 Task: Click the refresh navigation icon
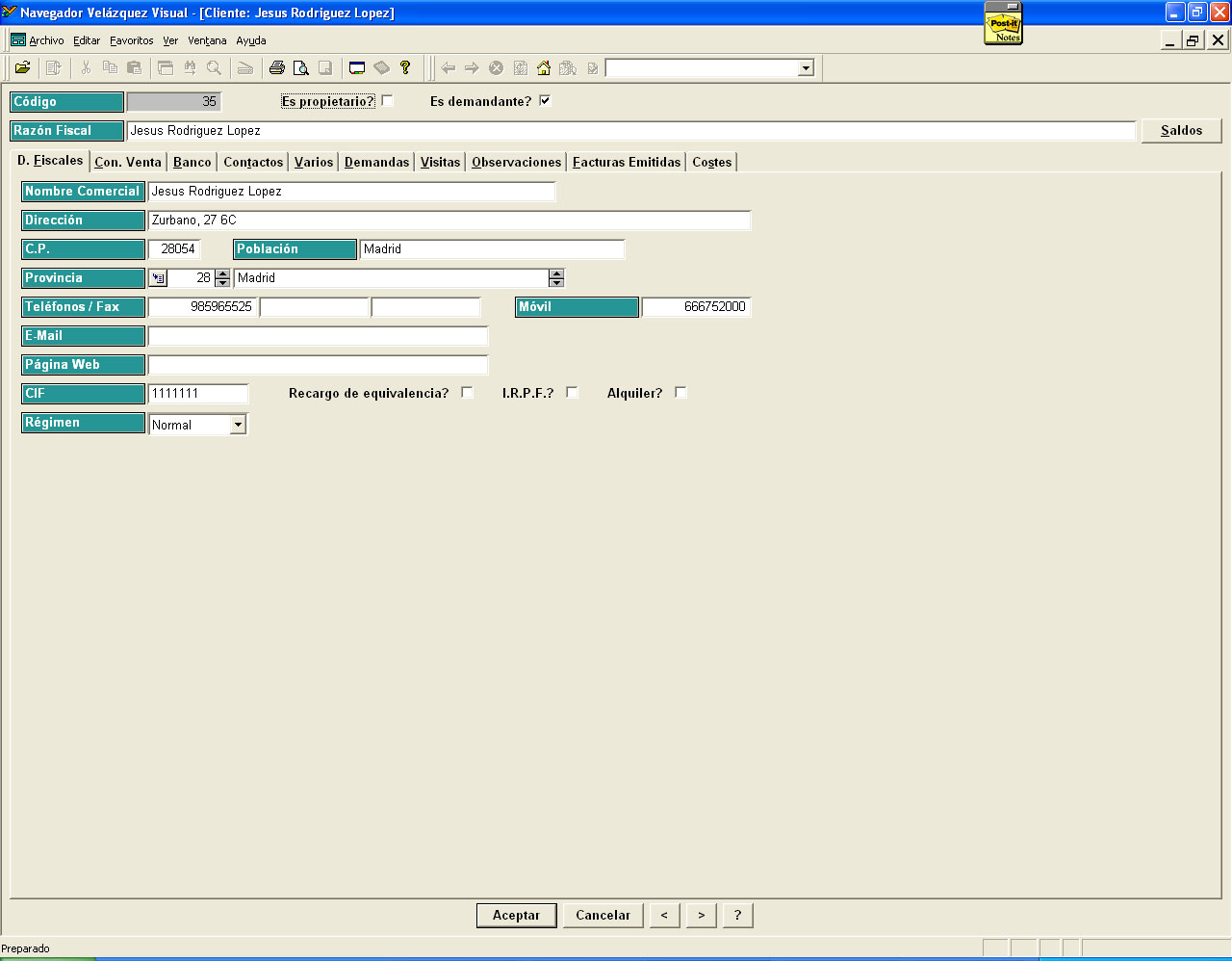coord(520,67)
